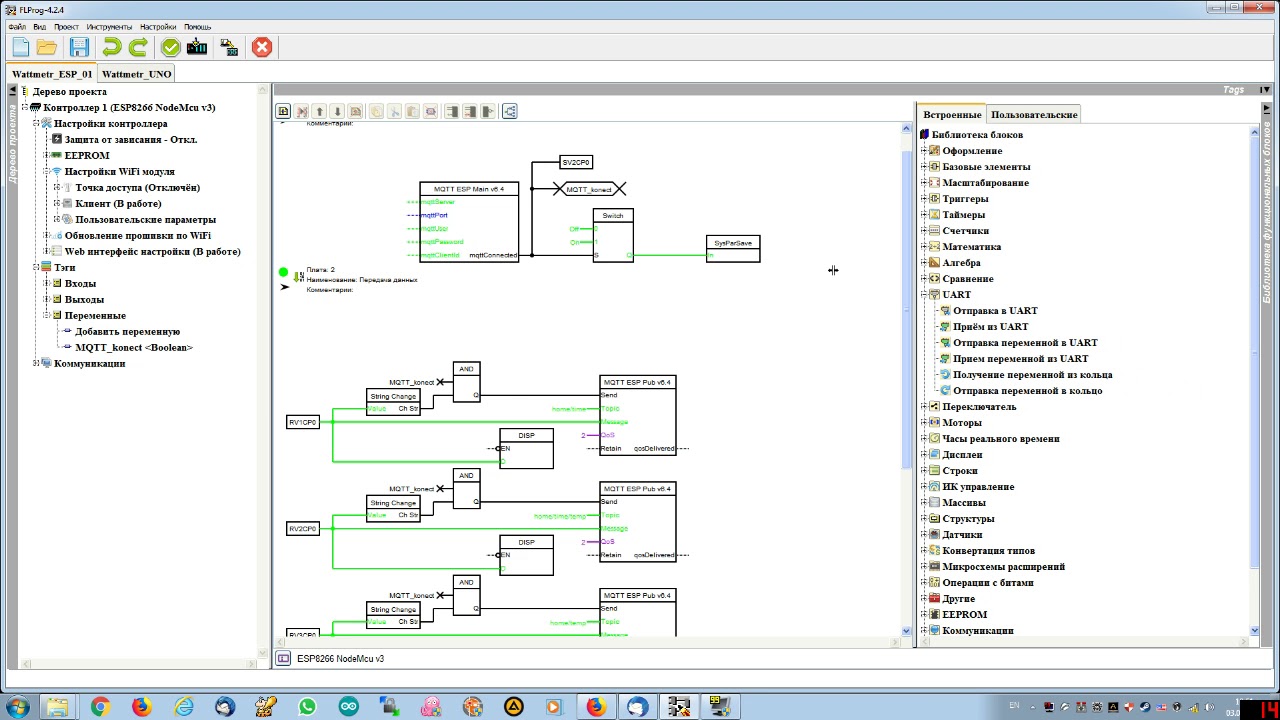Image resolution: width=1280 pixels, height=720 pixels.
Task: Click the RV1CP0 input block on the diagram
Action: (302, 422)
